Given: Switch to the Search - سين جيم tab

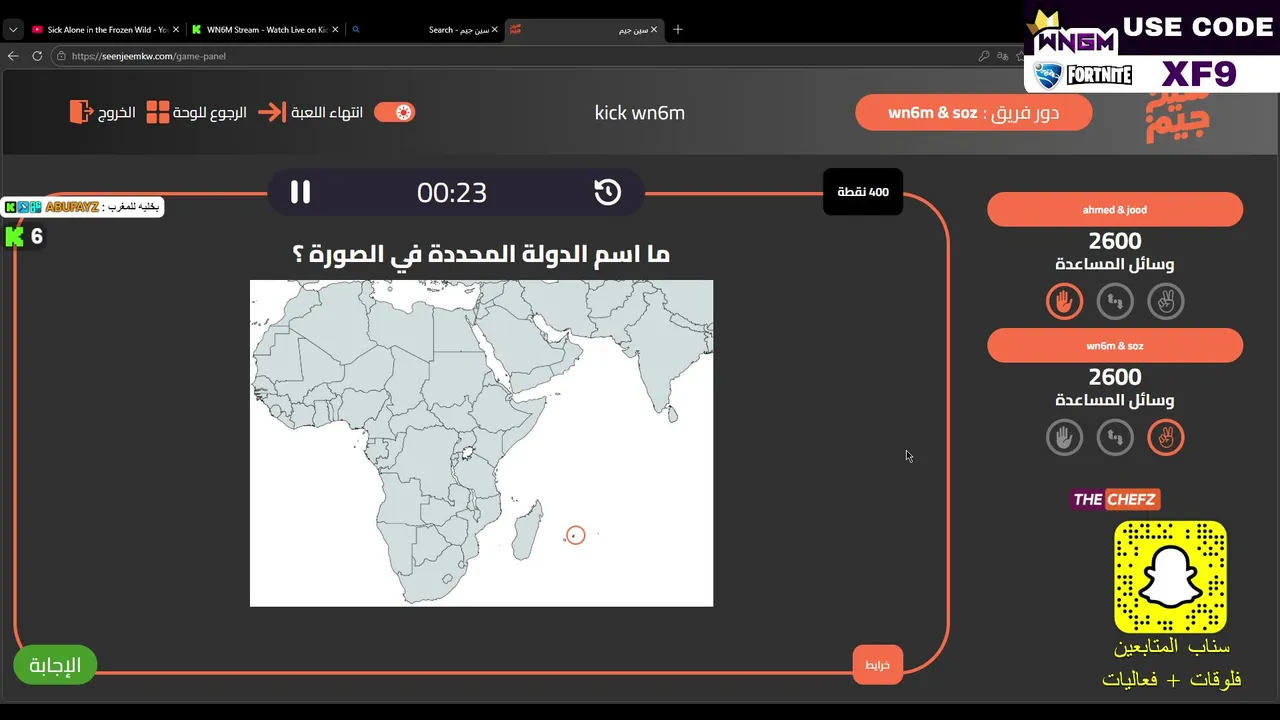Looking at the screenshot, I should (425, 30).
